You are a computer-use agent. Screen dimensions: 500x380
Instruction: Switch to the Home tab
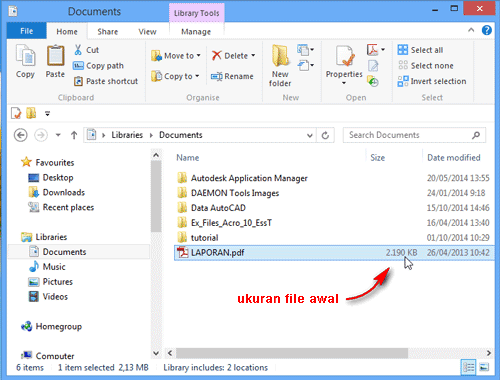[x=67, y=32]
